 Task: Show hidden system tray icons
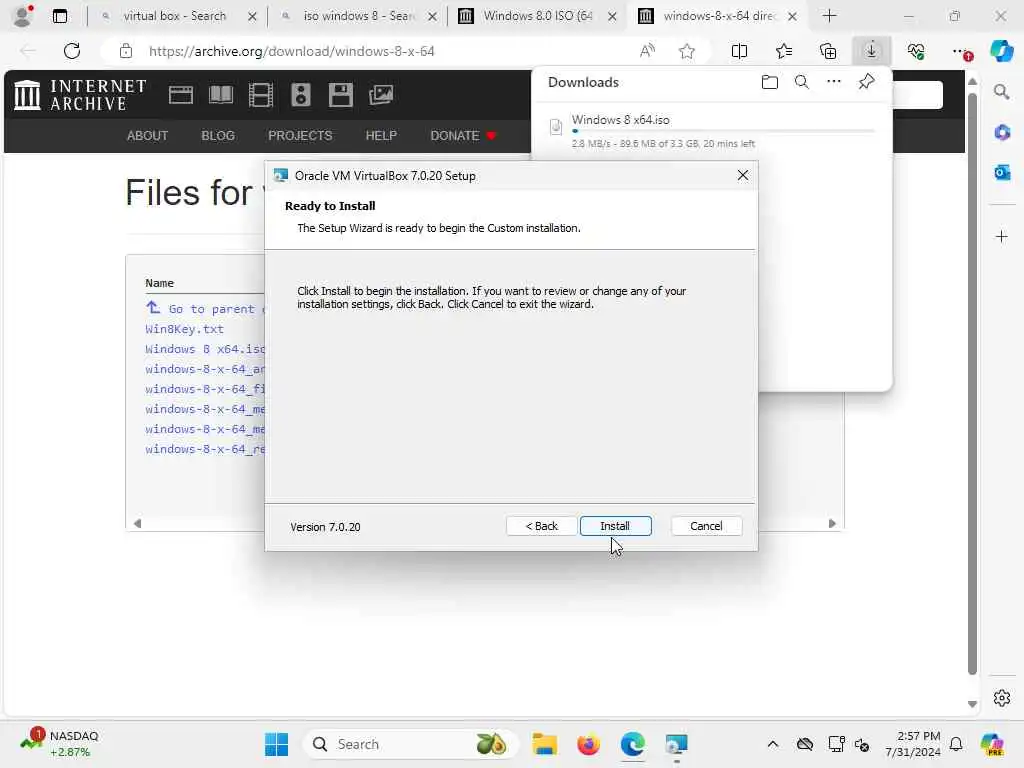click(773, 744)
